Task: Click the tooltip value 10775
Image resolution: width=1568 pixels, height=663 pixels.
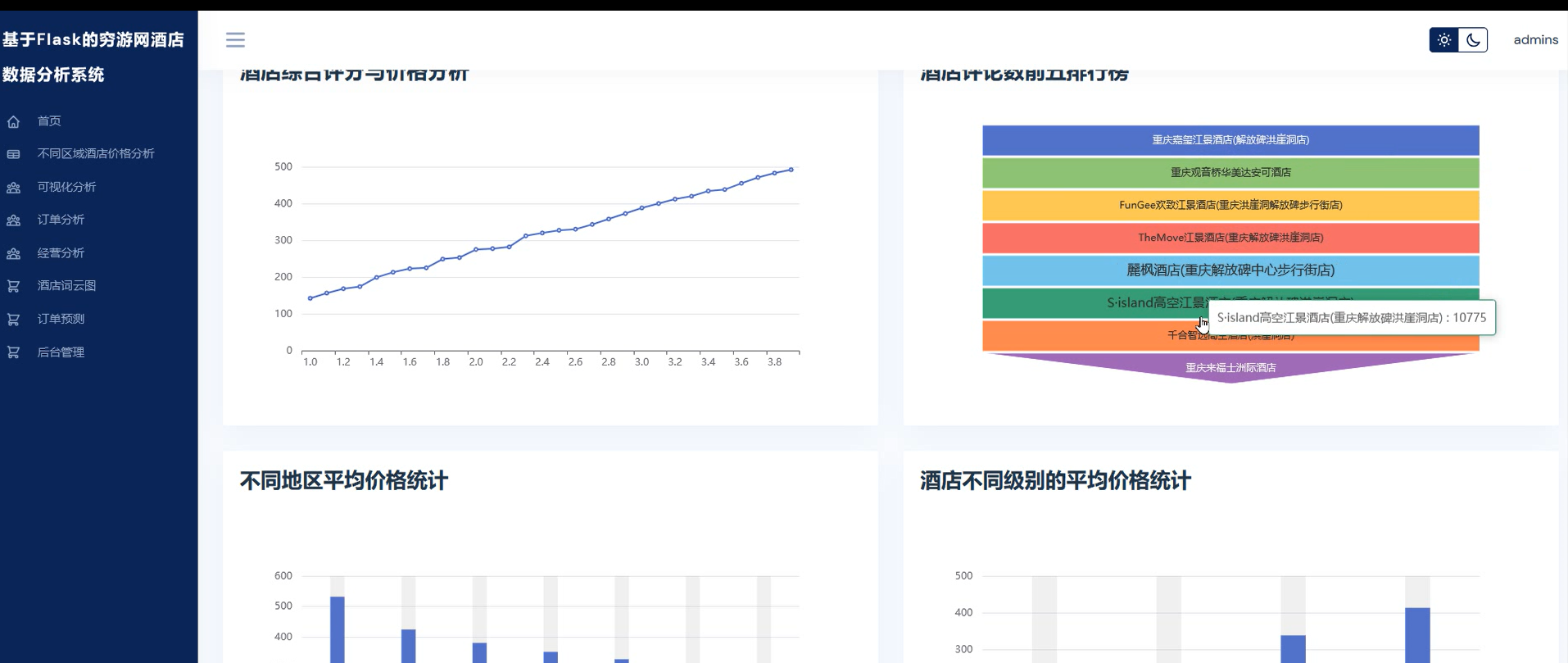Action: tap(1469, 318)
